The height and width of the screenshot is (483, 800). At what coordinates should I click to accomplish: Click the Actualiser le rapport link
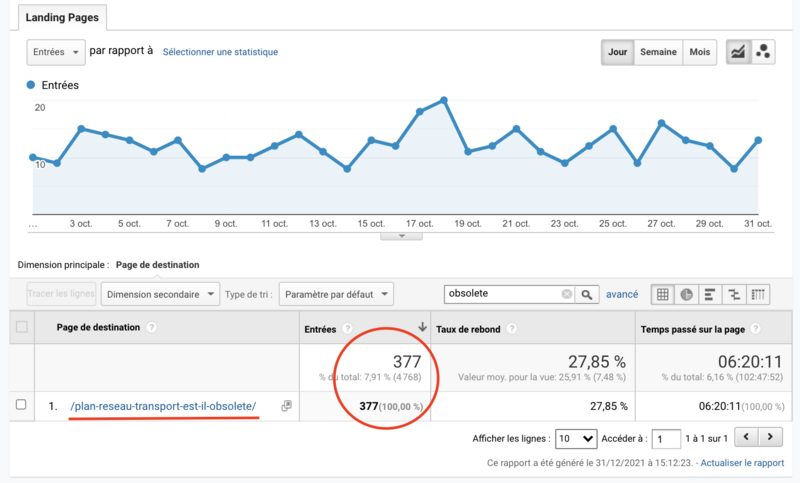click(x=741, y=464)
